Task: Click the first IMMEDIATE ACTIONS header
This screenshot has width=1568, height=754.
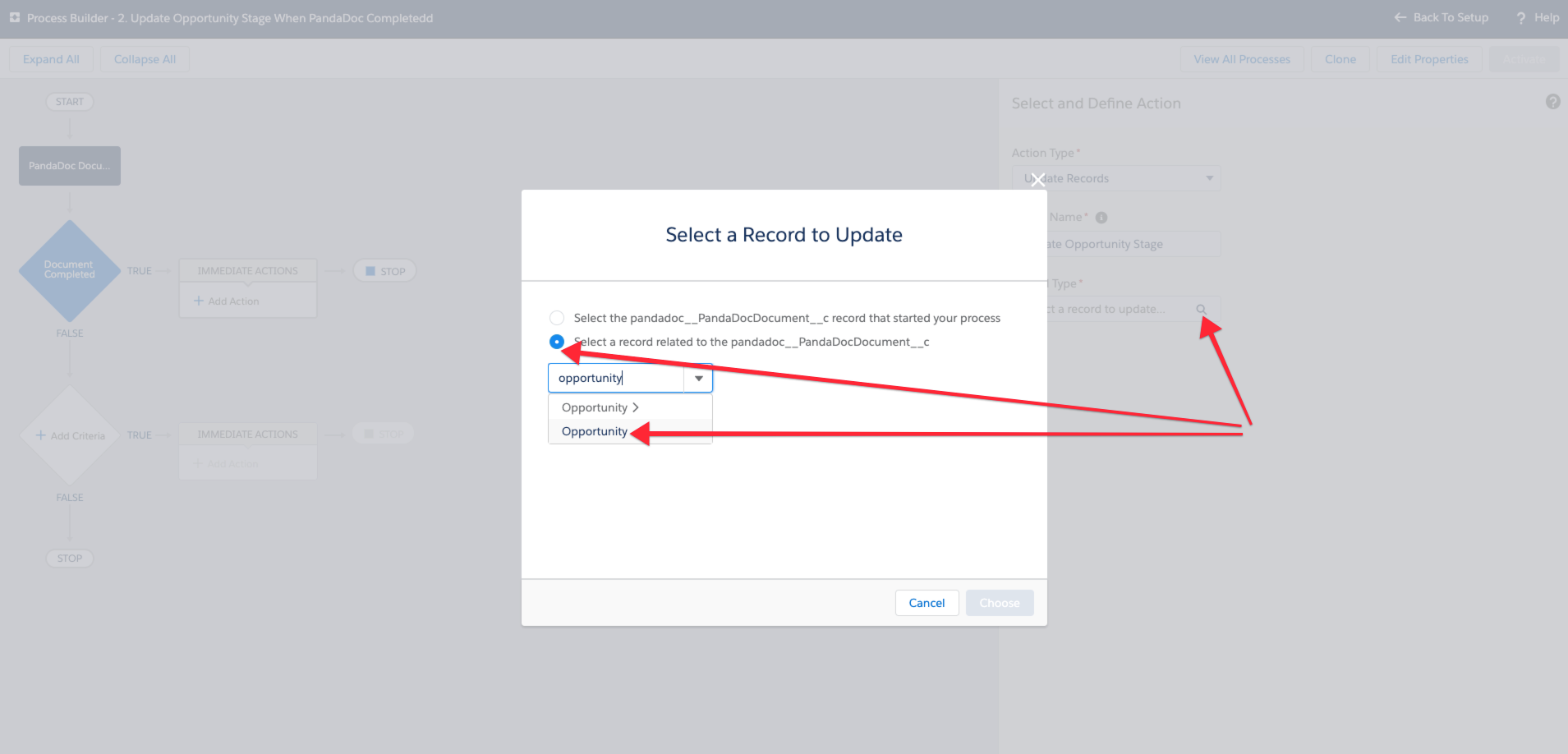Action: pyautogui.click(x=248, y=271)
